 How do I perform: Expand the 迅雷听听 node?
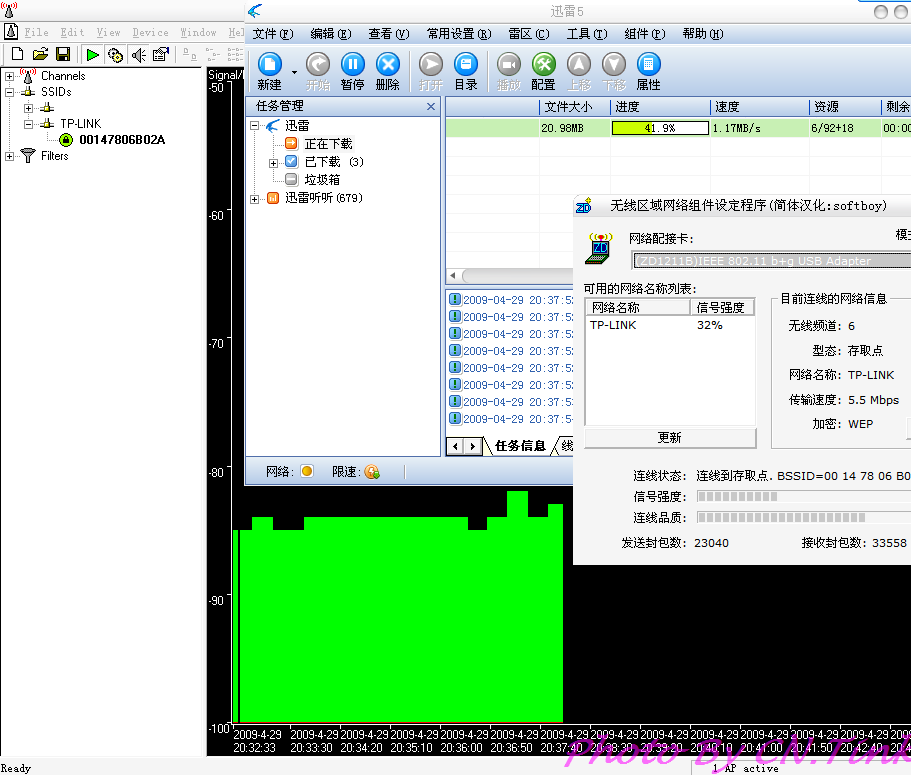[x=254, y=199]
